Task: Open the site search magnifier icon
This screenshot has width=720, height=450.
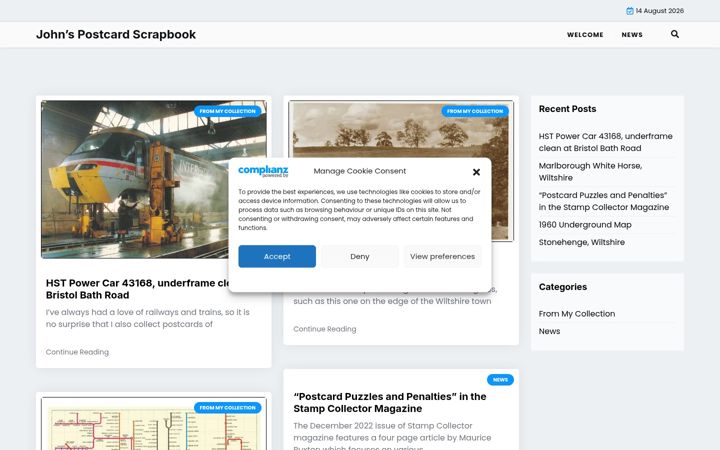Action: (675, 34)
